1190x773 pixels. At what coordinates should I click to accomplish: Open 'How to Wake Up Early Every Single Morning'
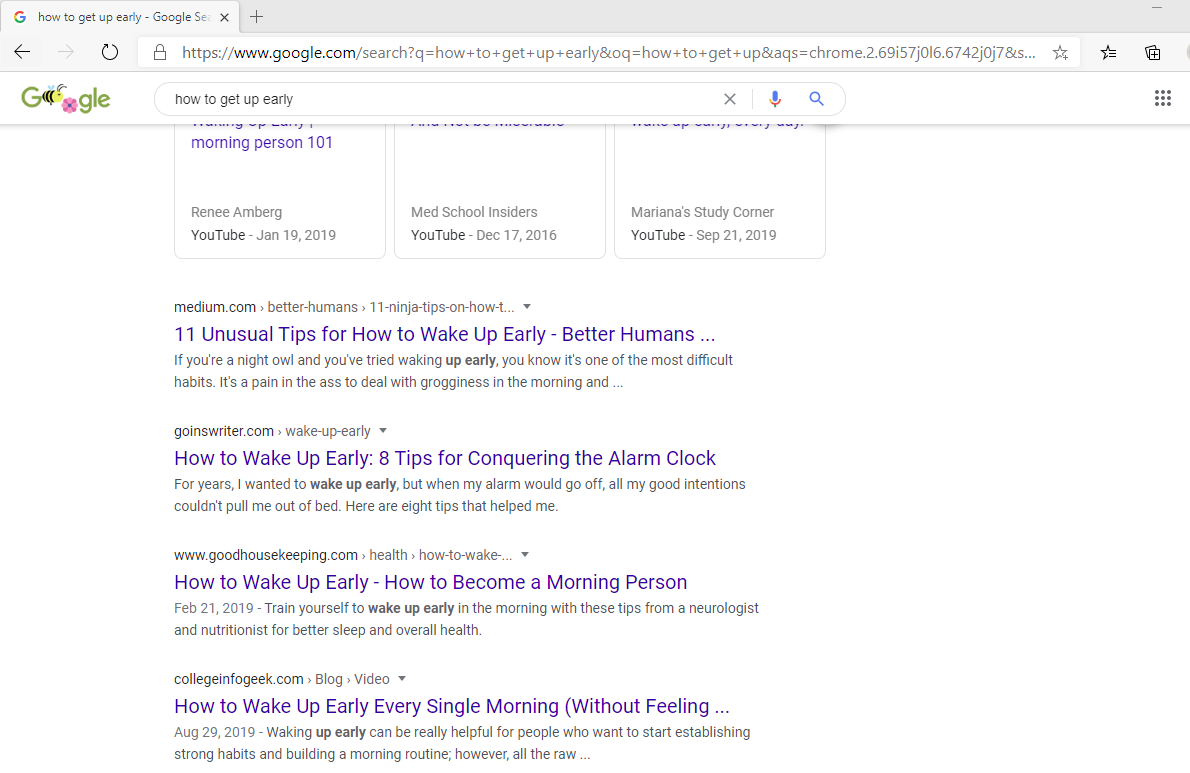coord(452,706)
